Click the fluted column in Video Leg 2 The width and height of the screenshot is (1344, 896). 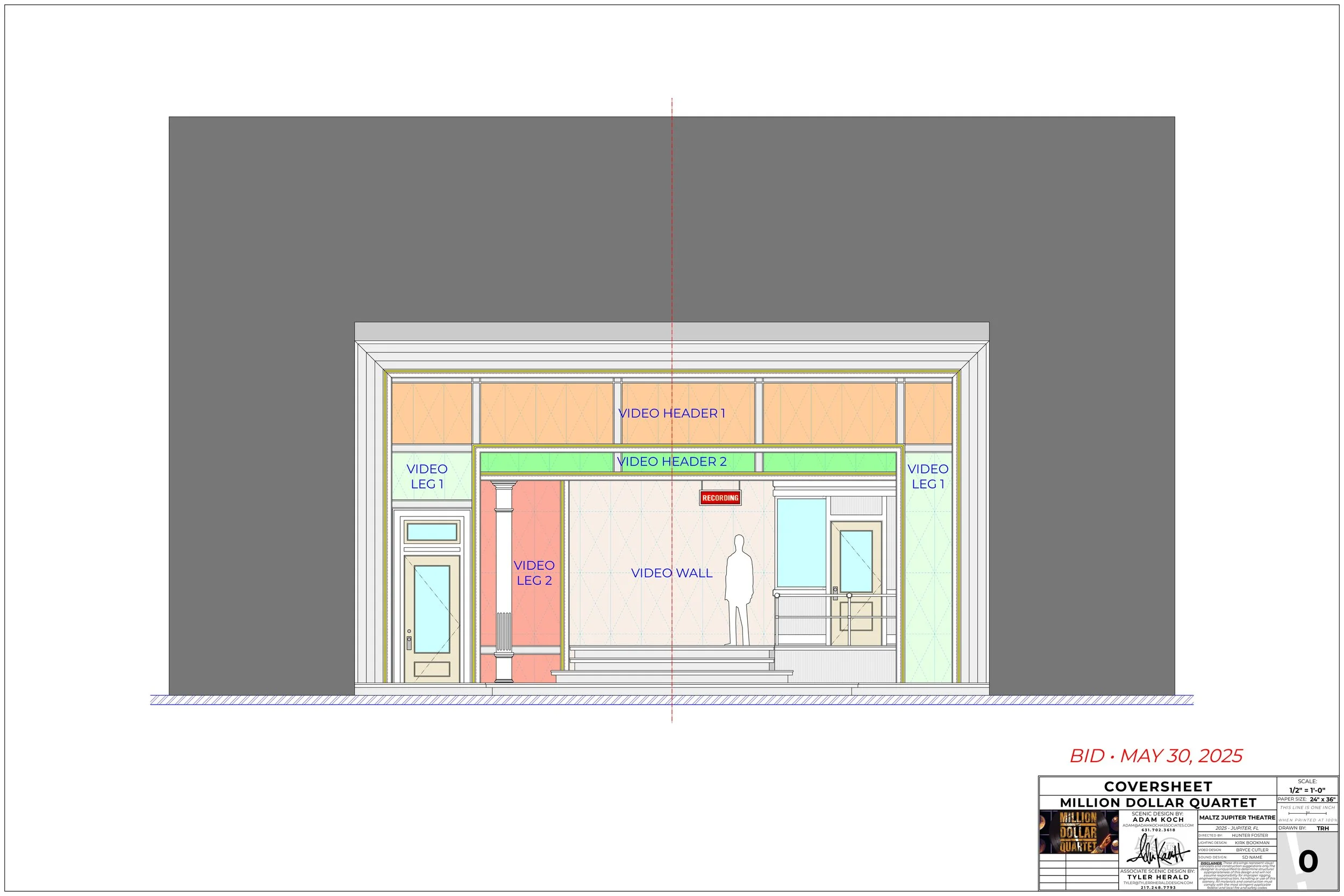(503, 582)
